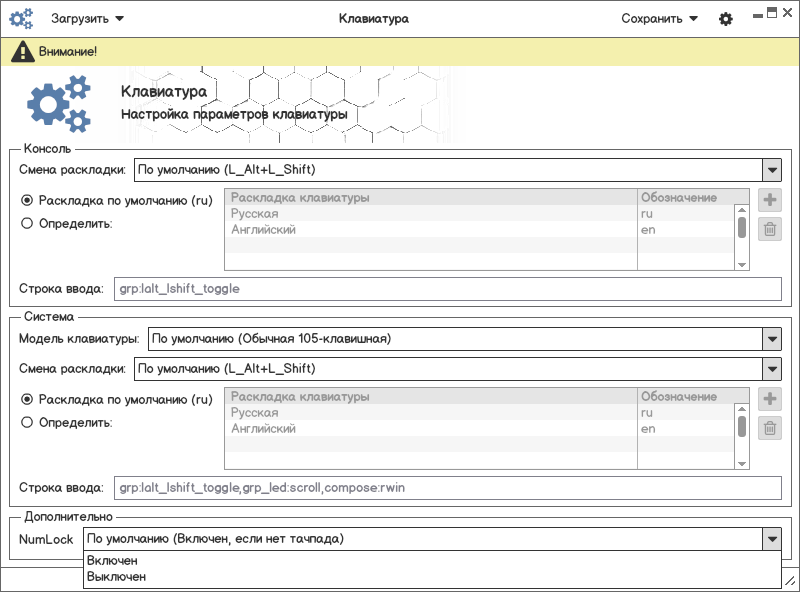Select Русская row in Консоль layout table
Screen dimensions: 800x592
(x=480, y=213)
